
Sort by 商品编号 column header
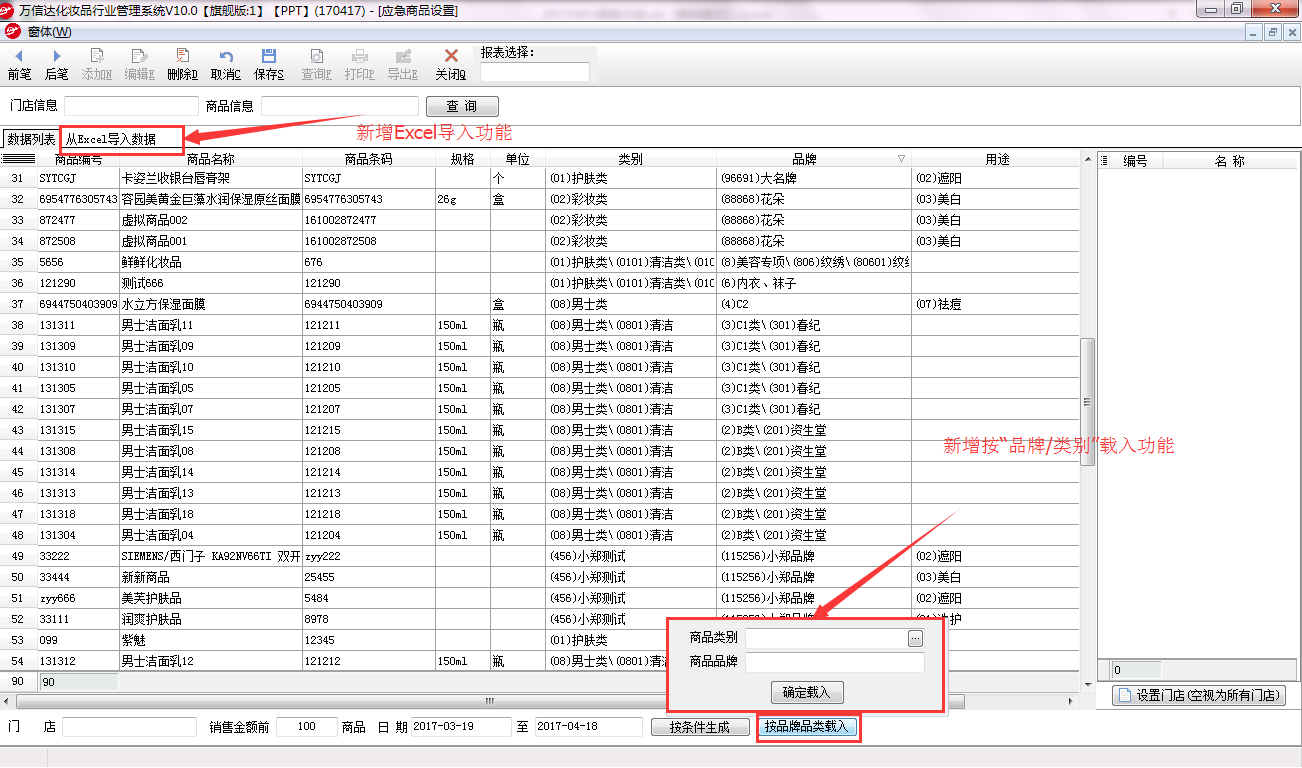coord(78,159)
